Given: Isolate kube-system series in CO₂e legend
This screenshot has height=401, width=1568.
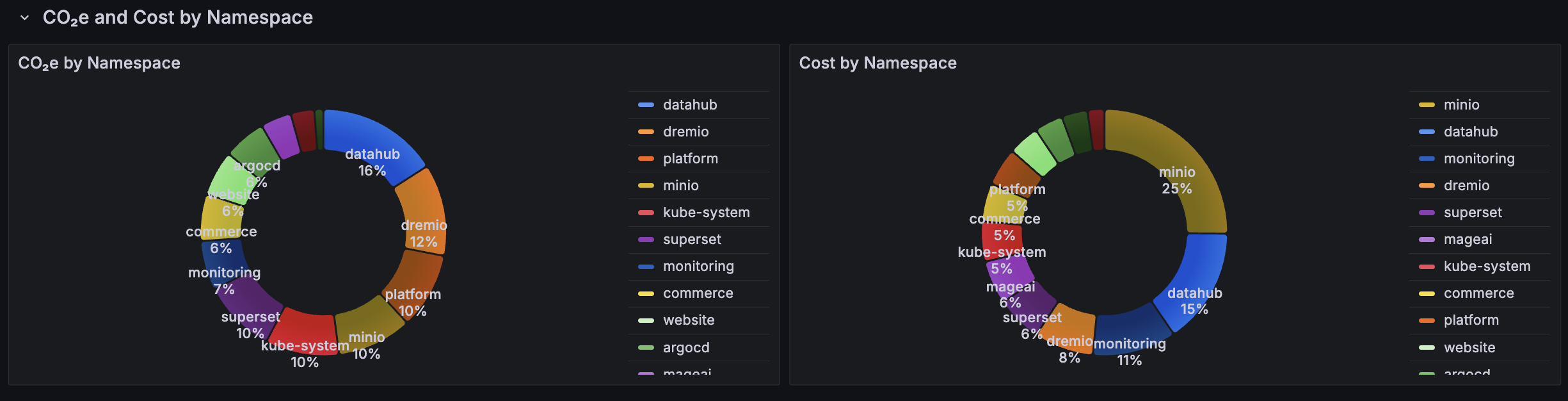Looking at the screenshot, I should [707, 212].
